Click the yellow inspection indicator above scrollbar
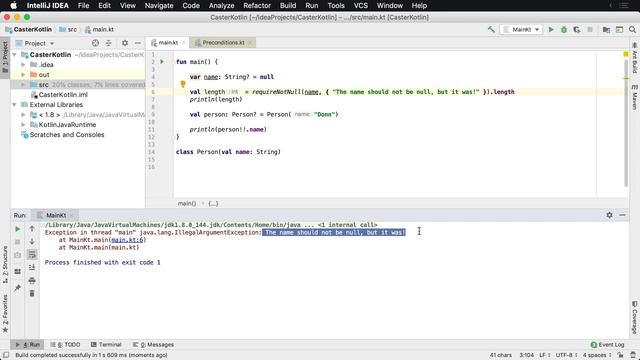Viewport: 640px width, 360px height. point(626,54)
